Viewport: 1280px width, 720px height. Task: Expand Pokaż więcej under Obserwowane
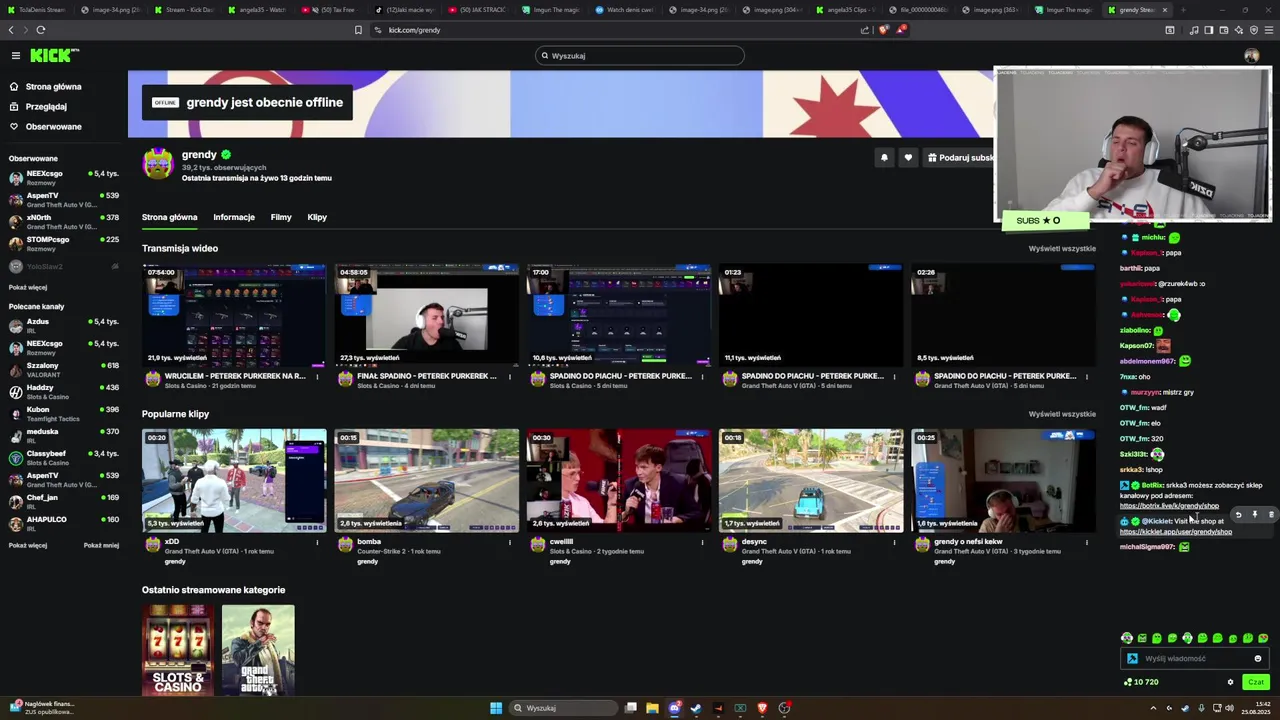click(x=28, y=288)
